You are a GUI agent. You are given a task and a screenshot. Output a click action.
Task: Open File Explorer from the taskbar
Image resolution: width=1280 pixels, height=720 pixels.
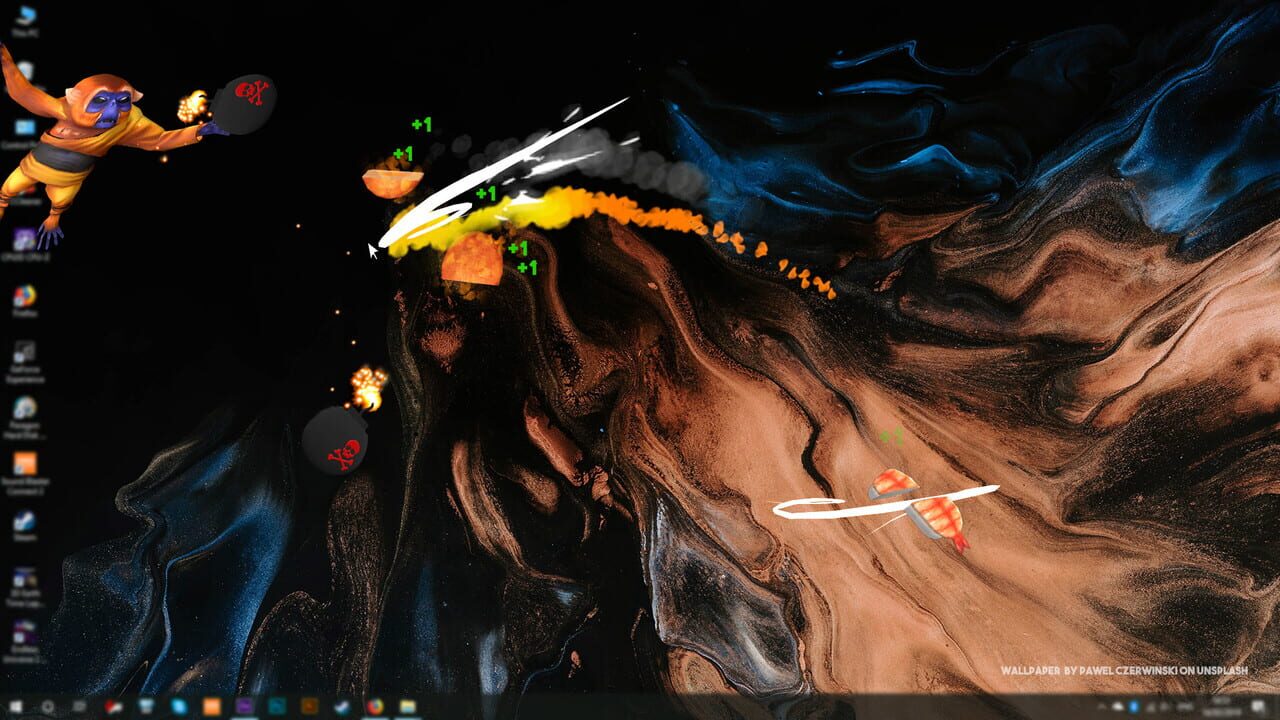(x=408, y=707)
